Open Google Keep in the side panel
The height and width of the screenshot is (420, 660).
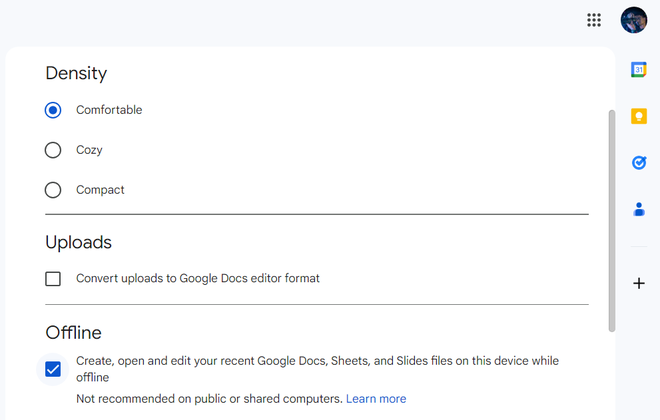(x=639, y=116)
